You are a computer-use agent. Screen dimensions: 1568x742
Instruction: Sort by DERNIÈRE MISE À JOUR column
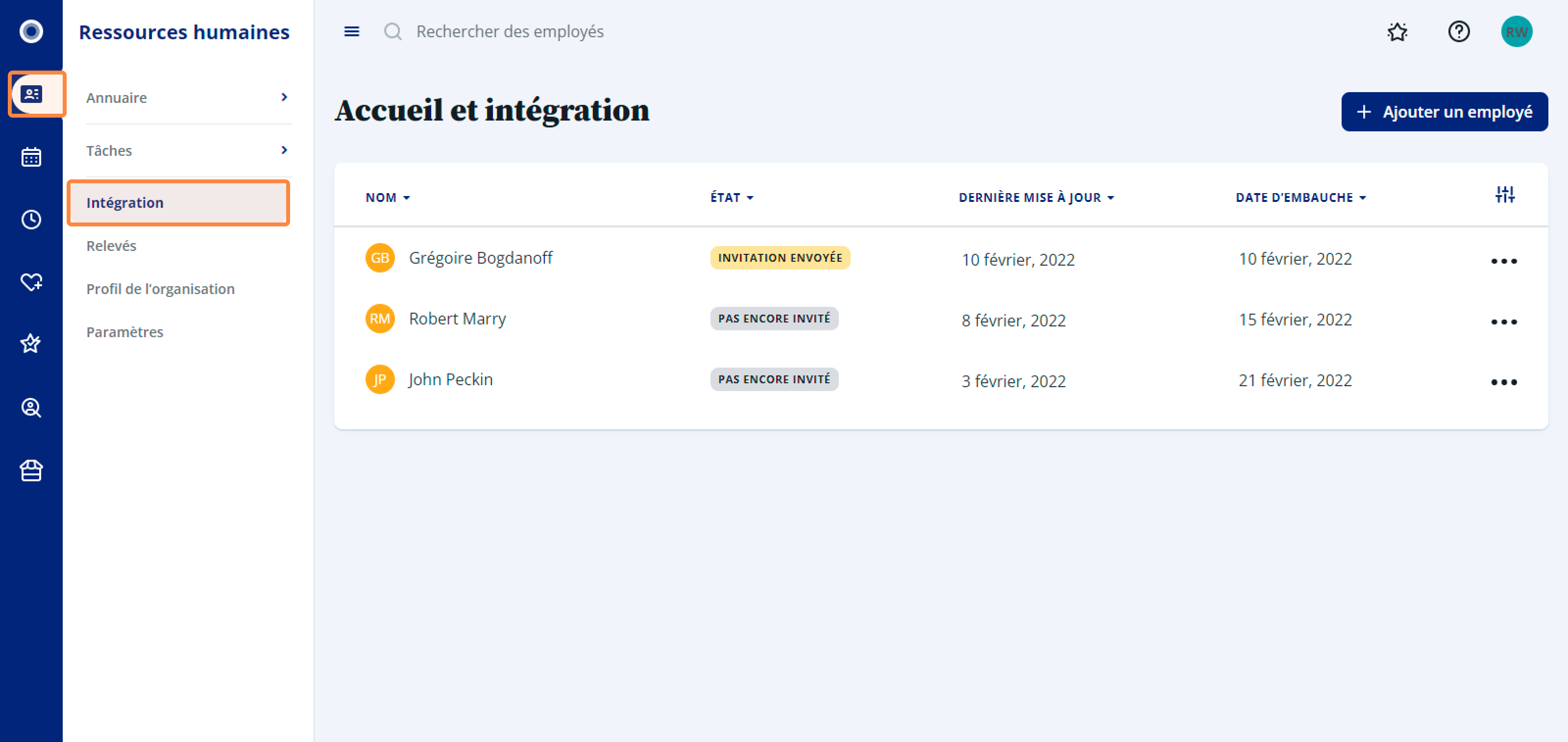(1037, 197)
